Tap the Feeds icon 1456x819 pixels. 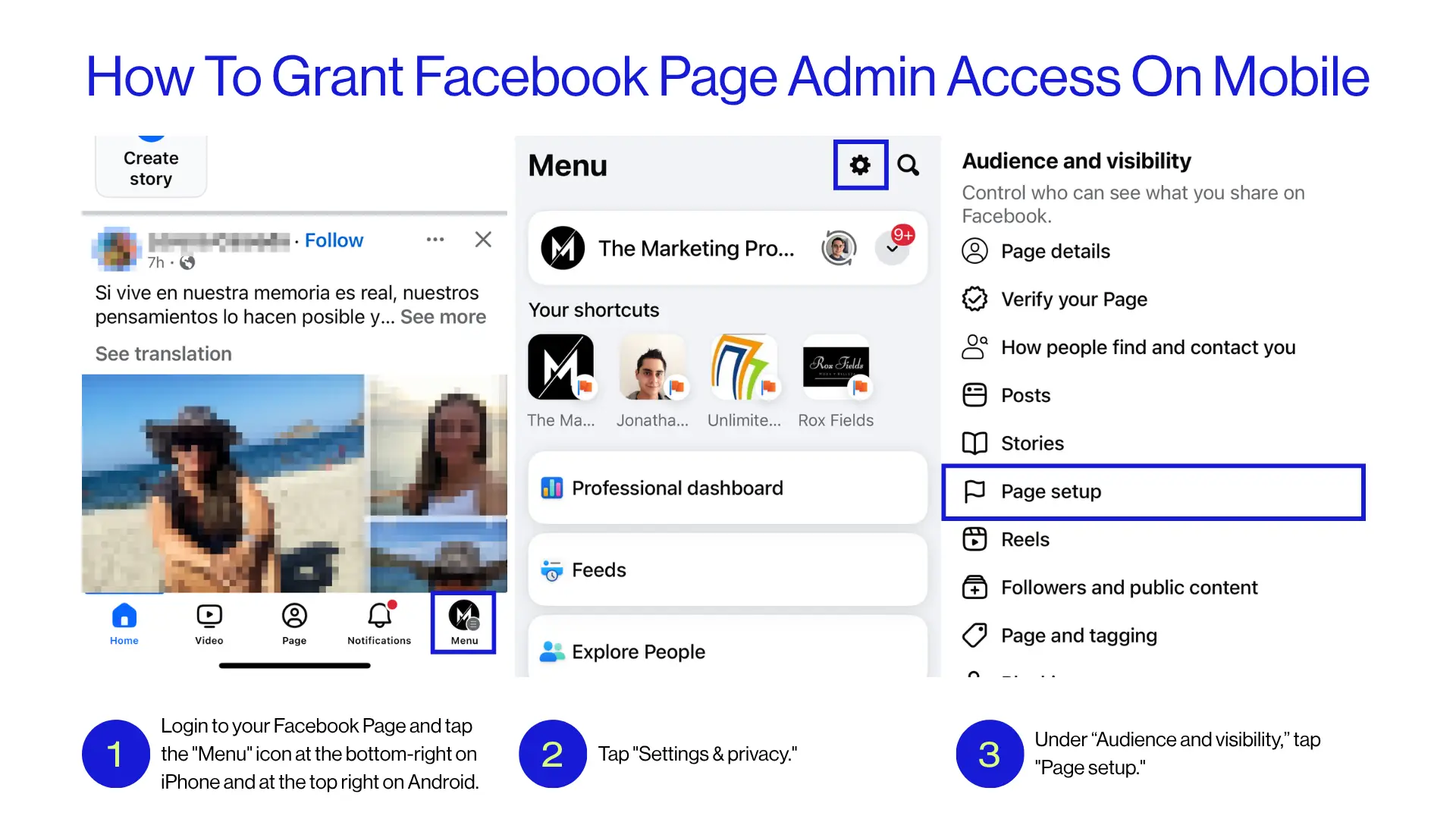[552, 570]
